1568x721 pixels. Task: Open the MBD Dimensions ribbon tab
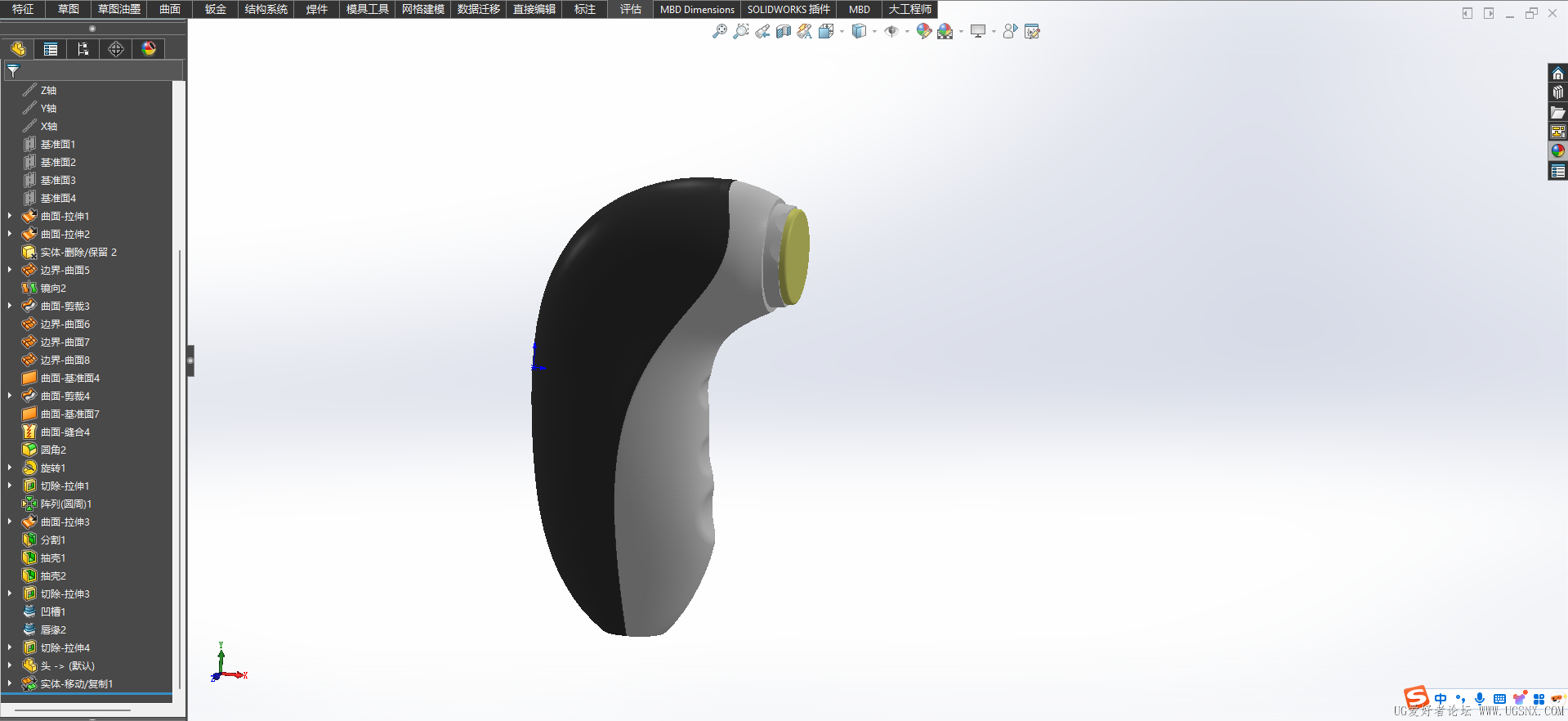click(x=697, y=9)
